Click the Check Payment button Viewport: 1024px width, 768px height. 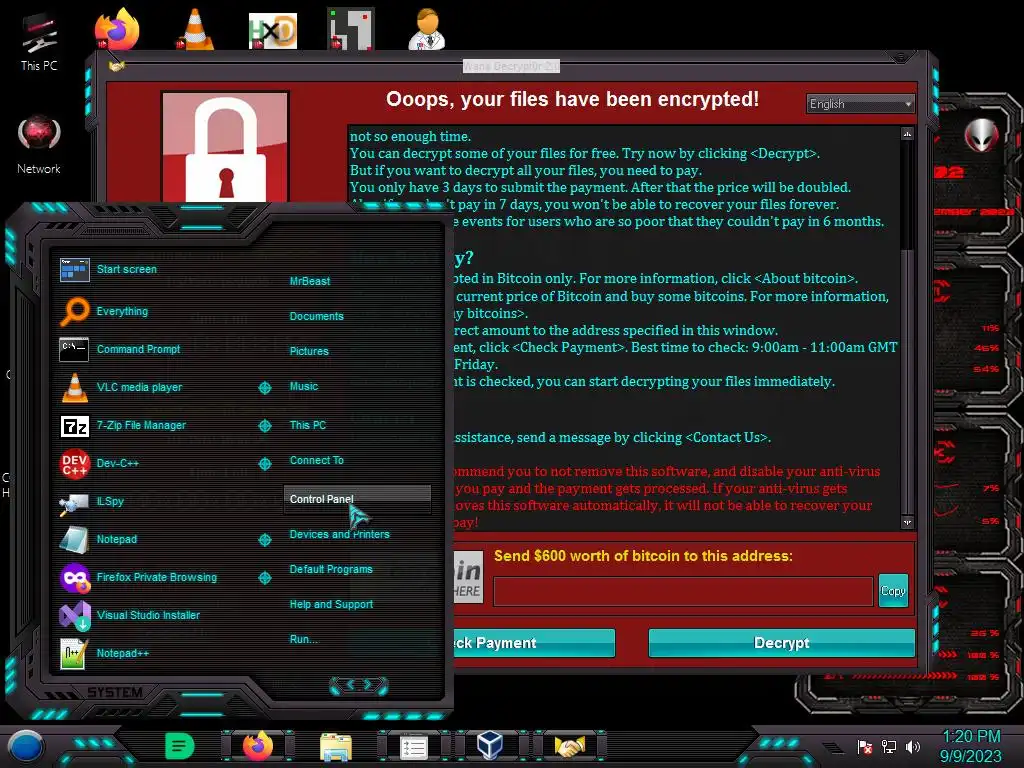pos(534,643)
